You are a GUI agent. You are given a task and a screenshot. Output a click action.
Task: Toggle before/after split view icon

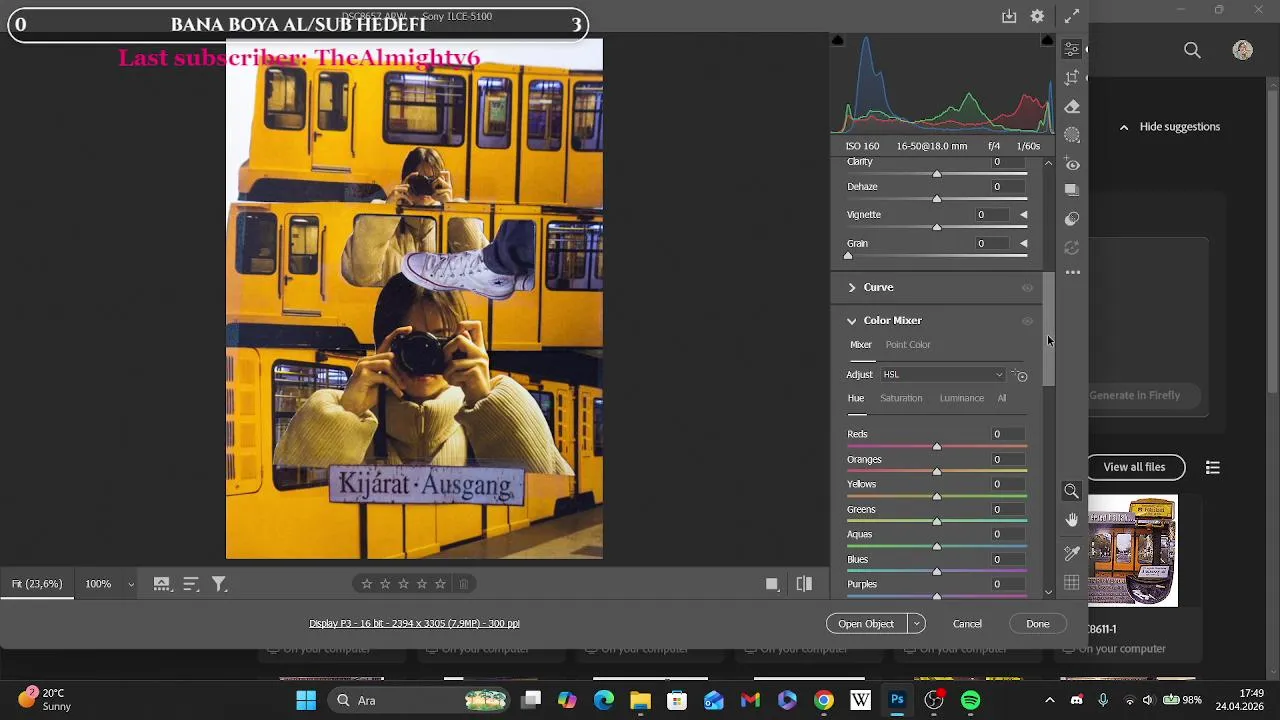click(804, 584)
